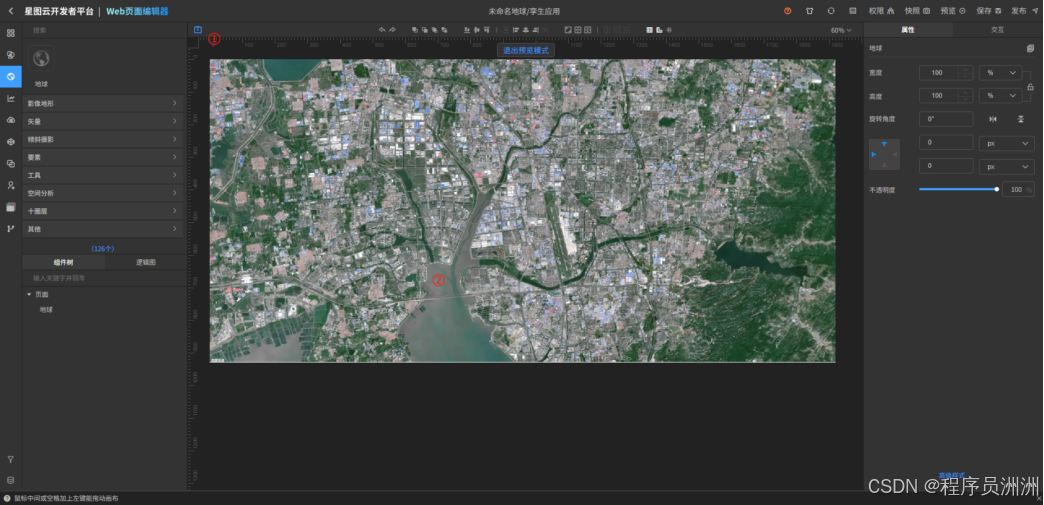1044x505 pixels.
Task: Select the right anchor in position widget
Action: point(895,155)
